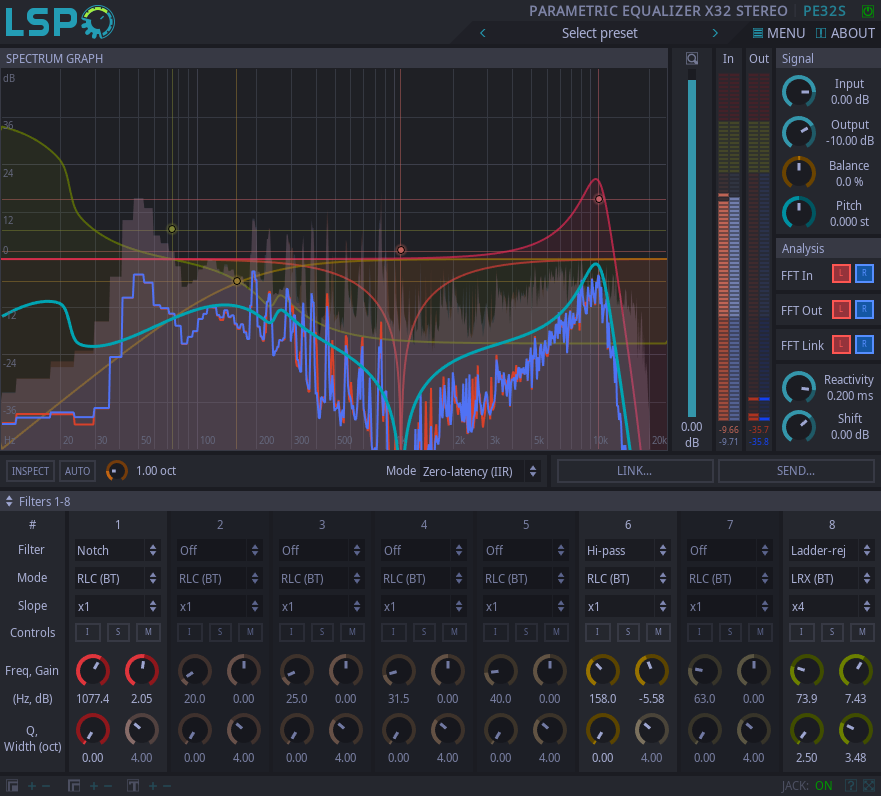Remove a filter using the minus icon bottom-left

click(x=44, y=785)
